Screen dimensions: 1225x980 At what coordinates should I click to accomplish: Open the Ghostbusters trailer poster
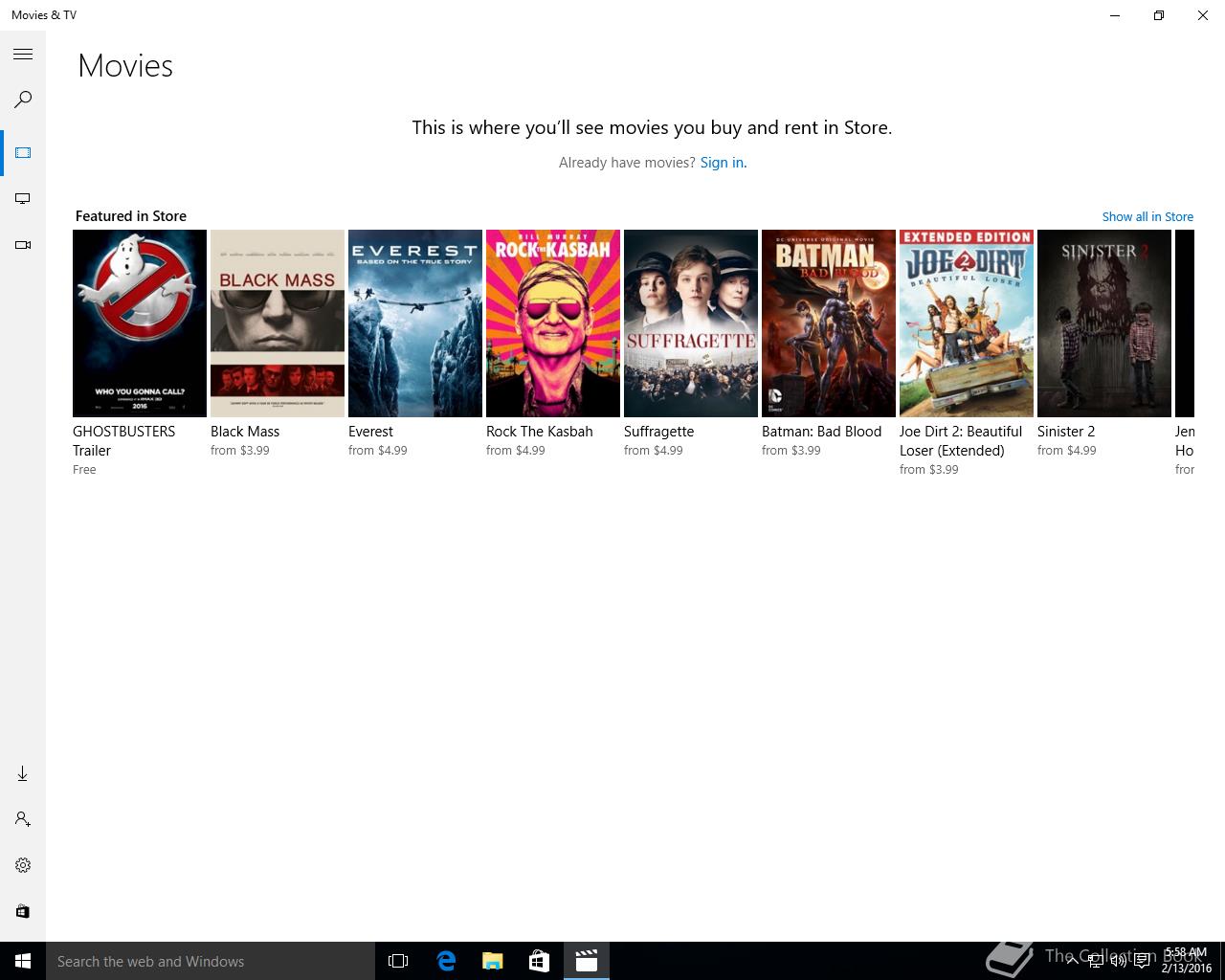pyautogui.click(x=140, y=323)
